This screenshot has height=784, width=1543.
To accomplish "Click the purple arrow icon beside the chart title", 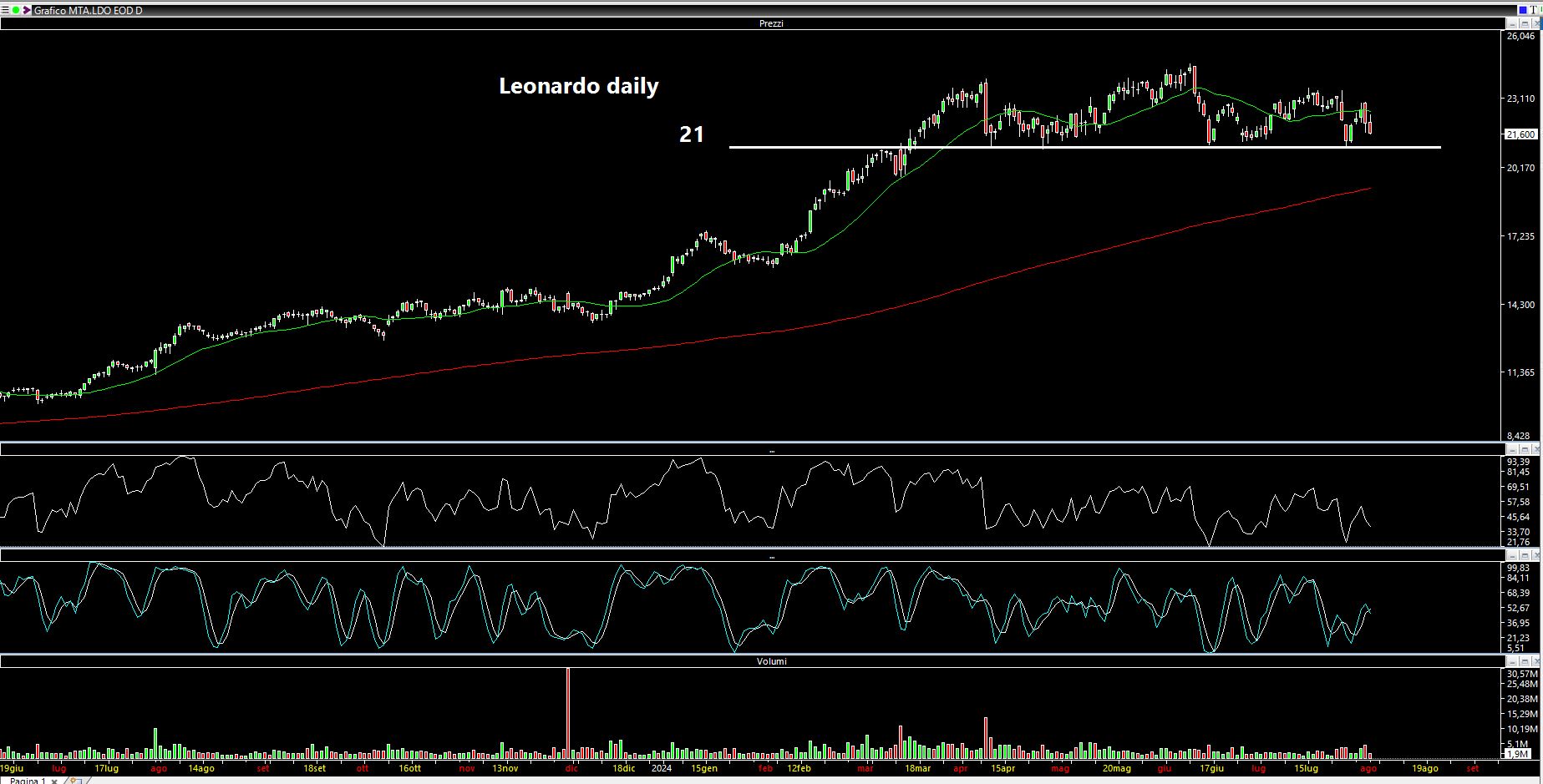I will (x=27, y=10).
